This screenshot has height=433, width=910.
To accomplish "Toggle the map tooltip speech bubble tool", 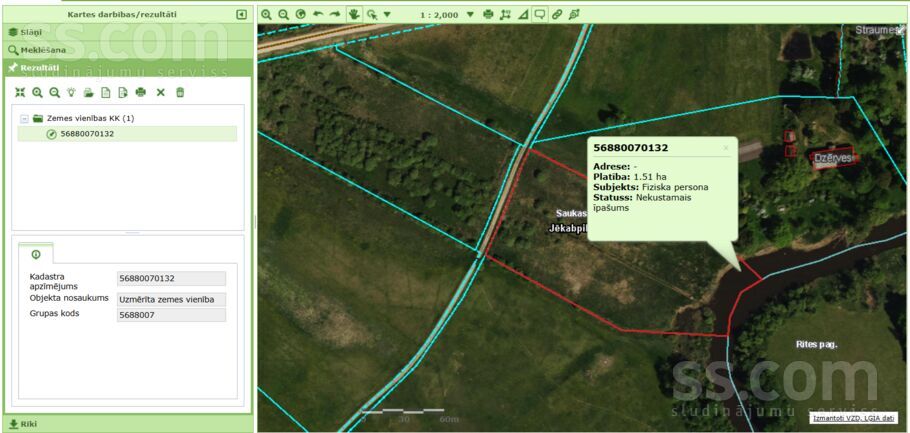I will [539, 15].
